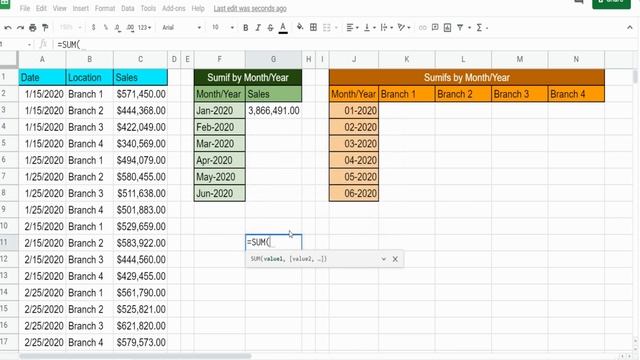Viewport: 640px width, 360px height.
Task: Open text rotation options
Action: [404, 27]
